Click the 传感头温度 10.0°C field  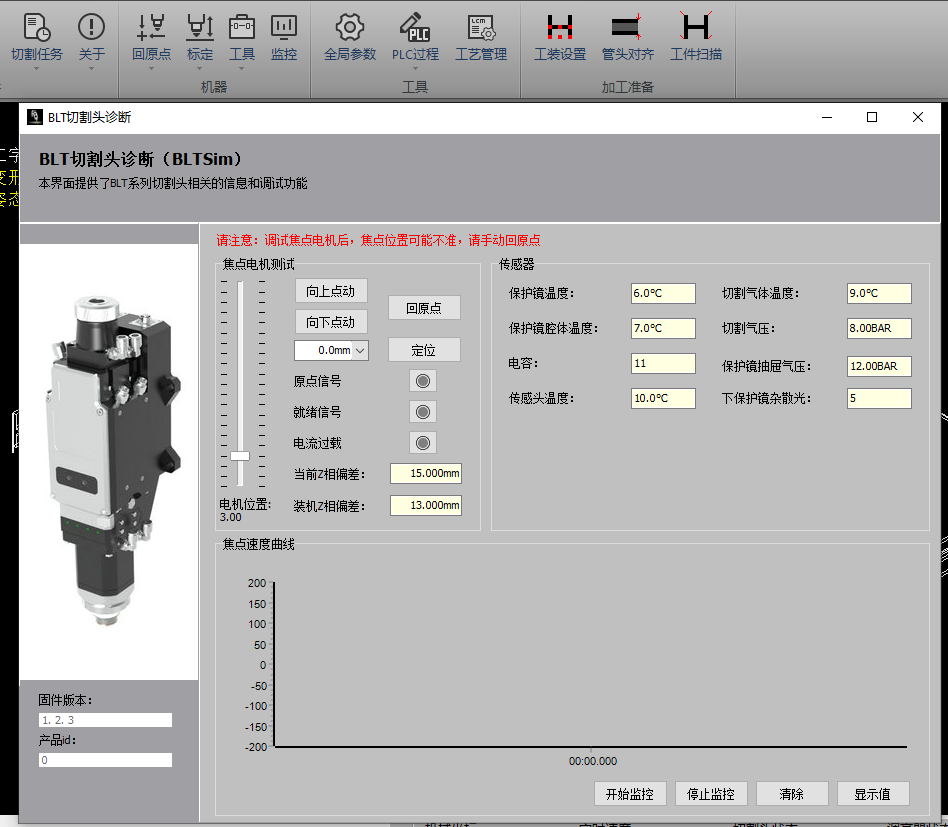click(663, 398)
